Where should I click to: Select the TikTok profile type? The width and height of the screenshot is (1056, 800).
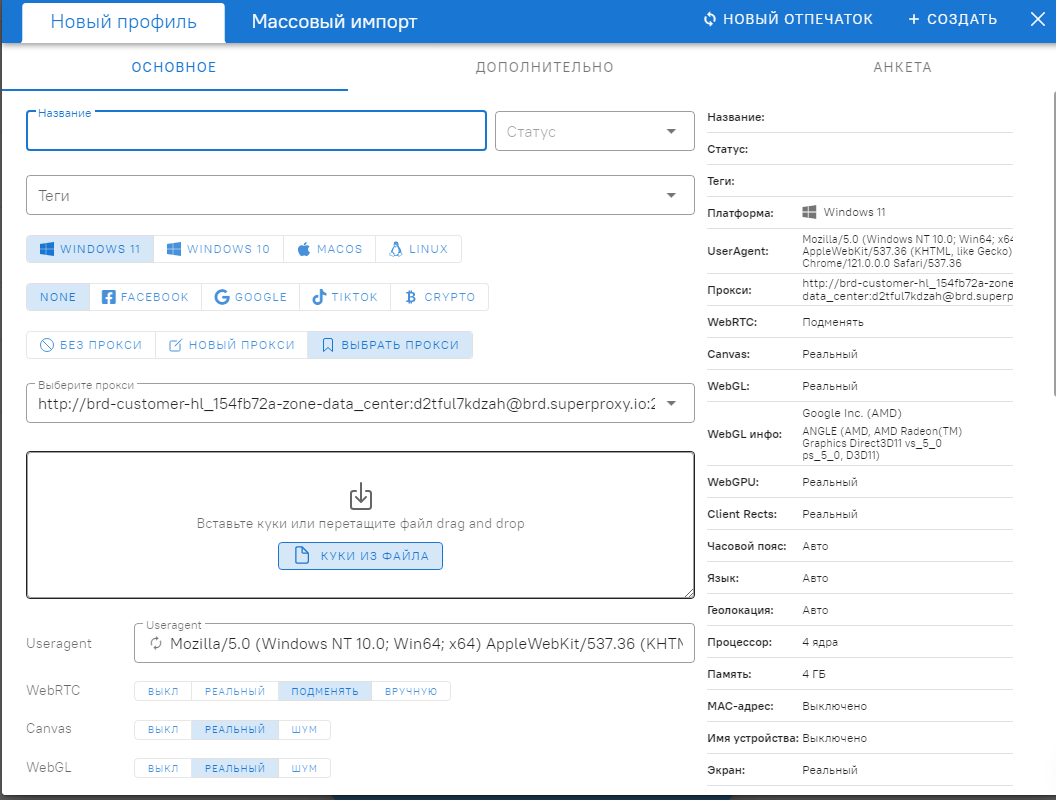pos(345,297)
